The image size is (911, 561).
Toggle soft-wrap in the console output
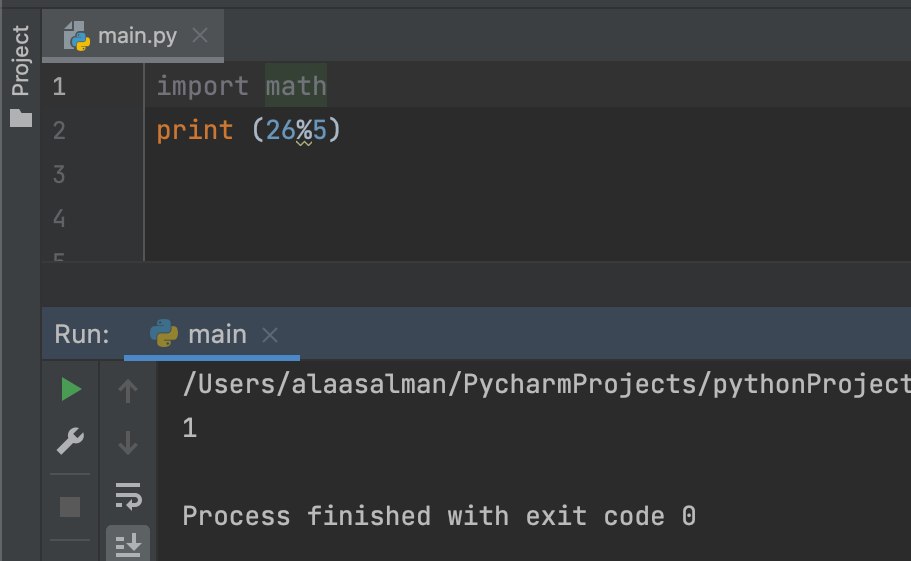(128, 496)
